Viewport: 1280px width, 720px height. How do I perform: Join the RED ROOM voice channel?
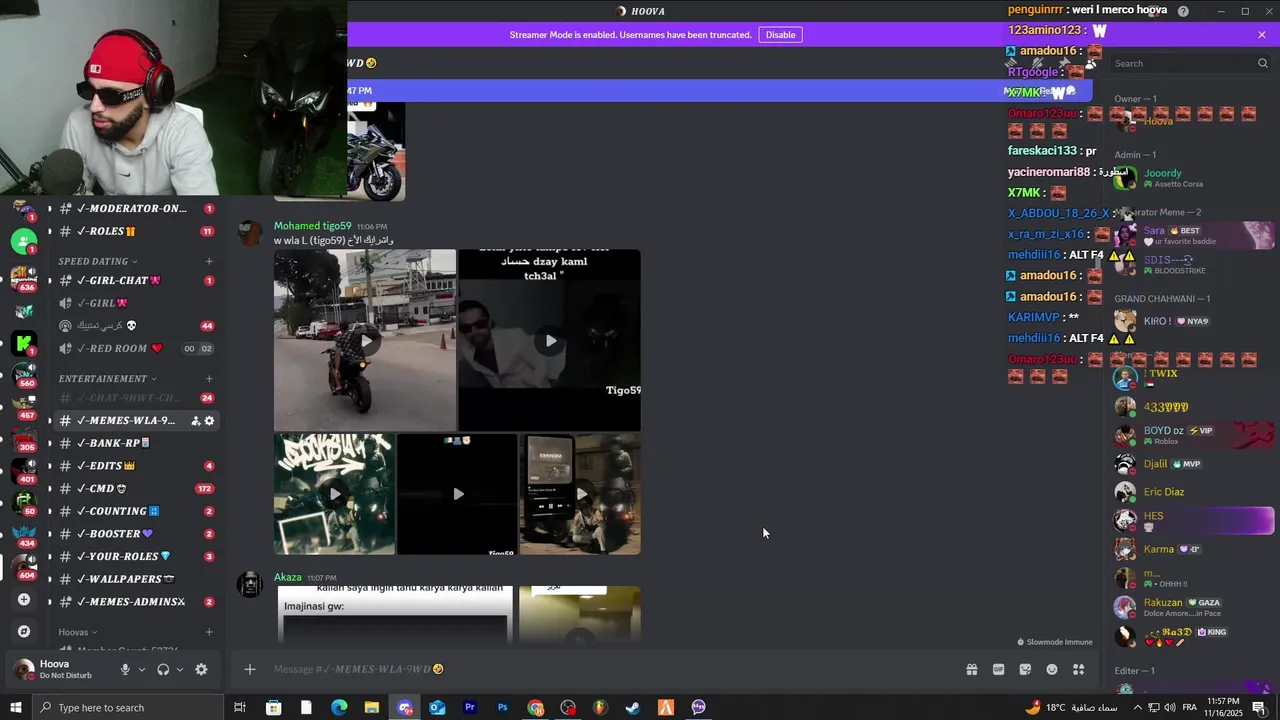pyautogui.click(x=136, y=348)
